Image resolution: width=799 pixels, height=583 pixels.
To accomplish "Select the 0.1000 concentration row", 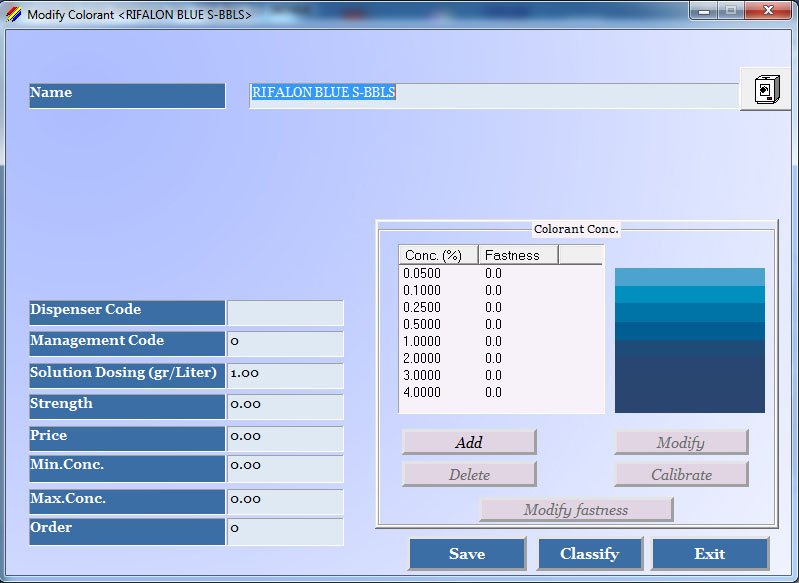I will pyautogui.click(x=501, y=290).
